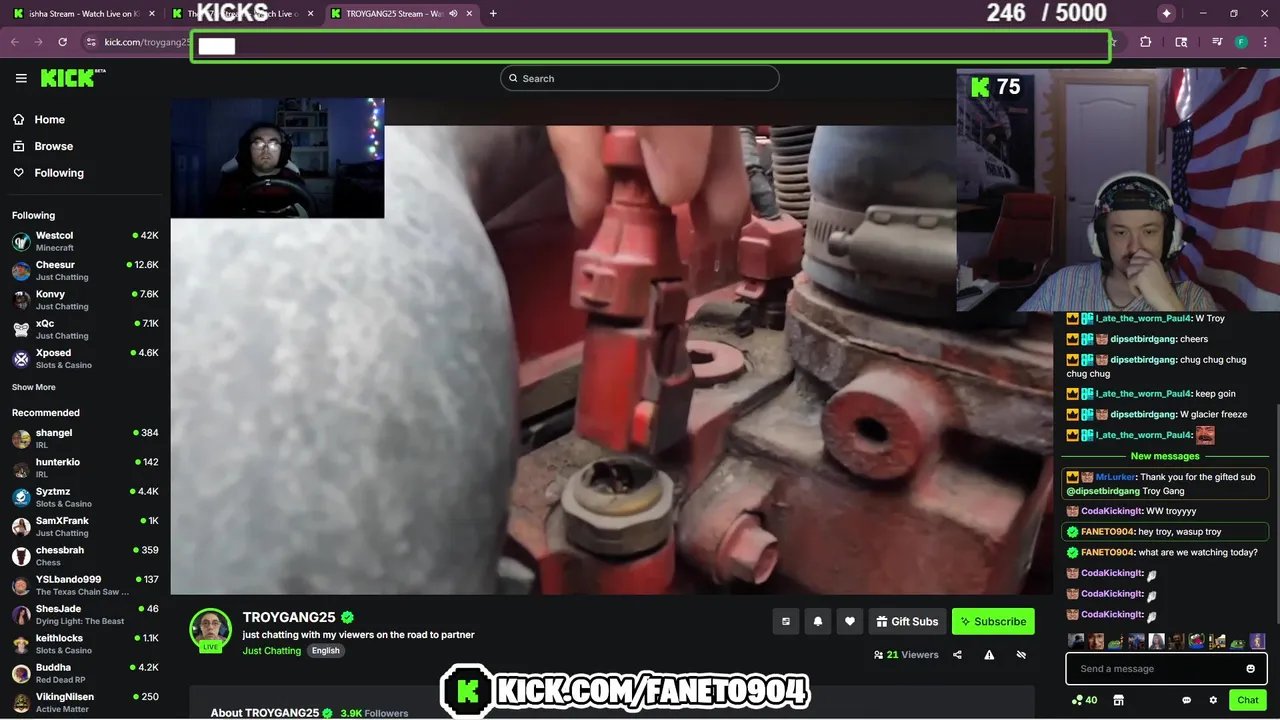Open ShesJade recommended channel
Screen dimensions: 1280x720
coord(85,614)
